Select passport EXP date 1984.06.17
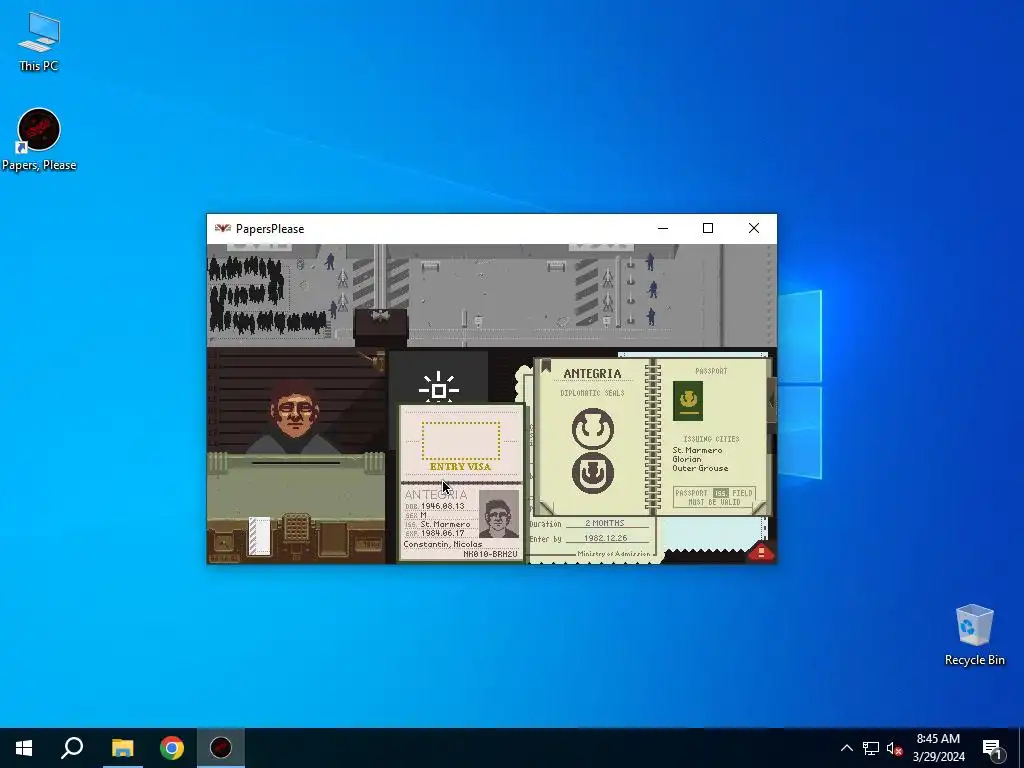The height and width of the screenshot is (768, 1024). (x=442, y=533)
